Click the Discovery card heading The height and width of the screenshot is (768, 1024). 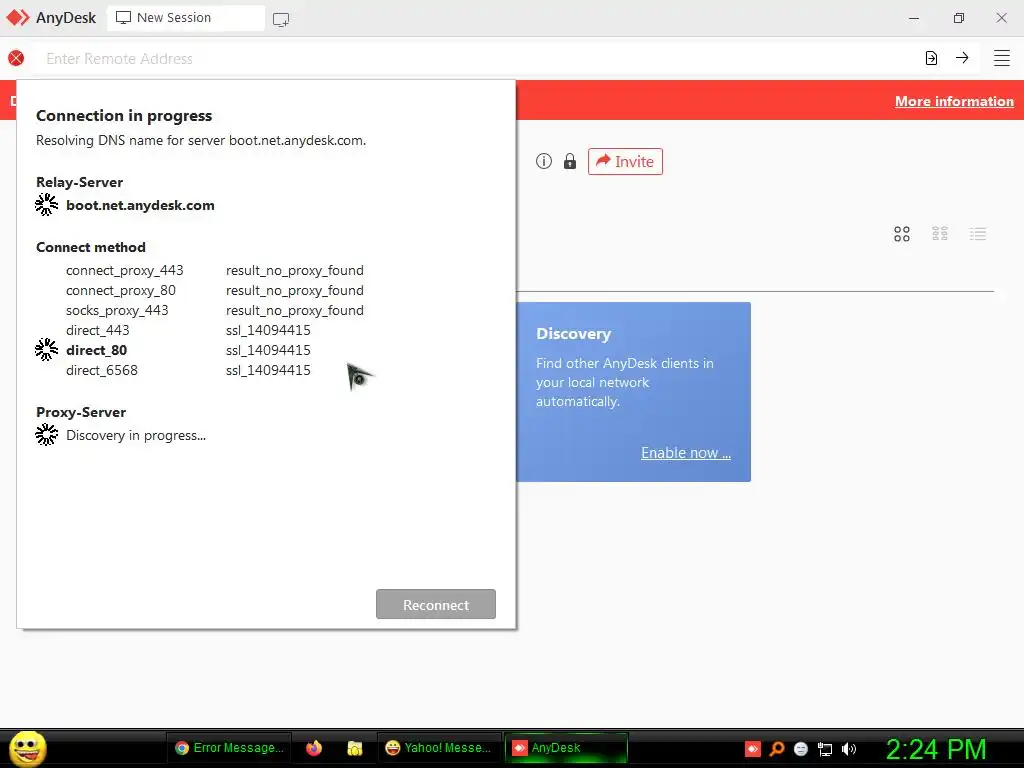[x=573, y=334]
